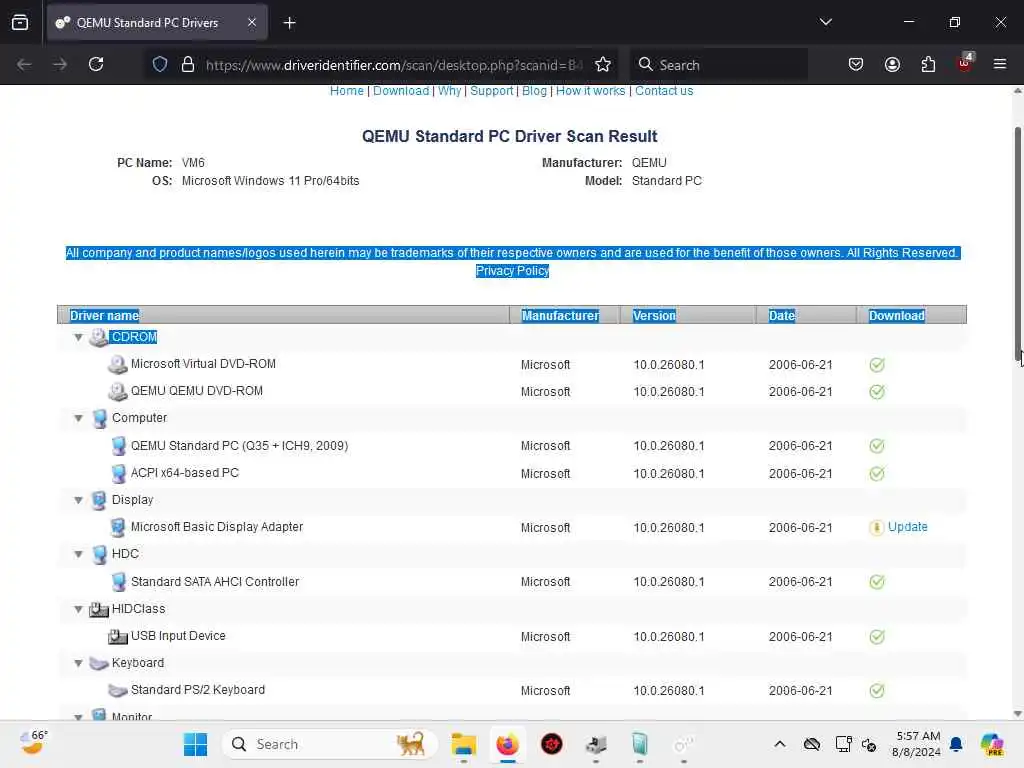
Task: Open the weather widget showing 66°
Action: pos(33,743)
